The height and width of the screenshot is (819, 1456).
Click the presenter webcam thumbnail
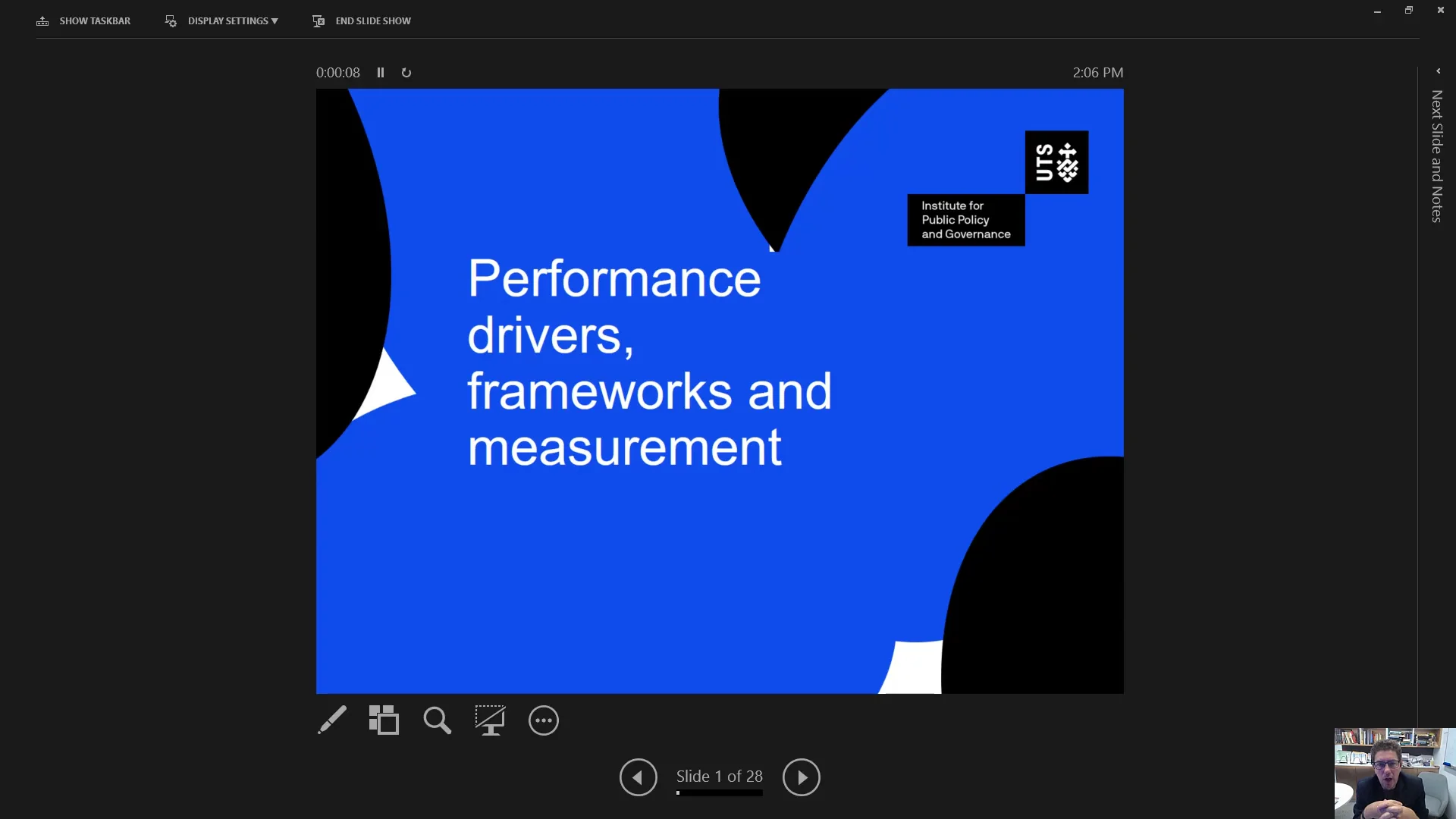[x=1394, y=773]
